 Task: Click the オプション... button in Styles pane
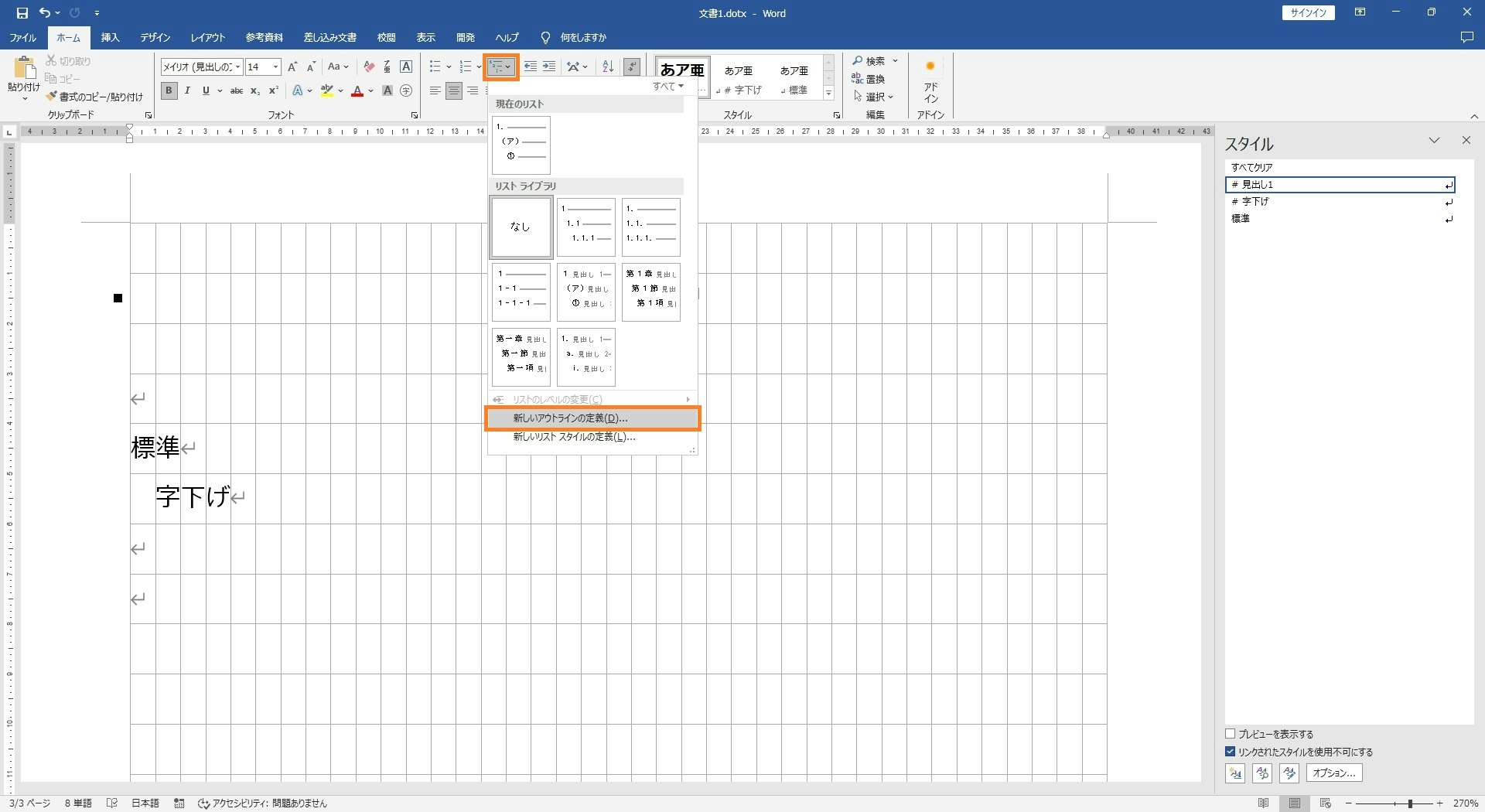[x=1334, y=773]
